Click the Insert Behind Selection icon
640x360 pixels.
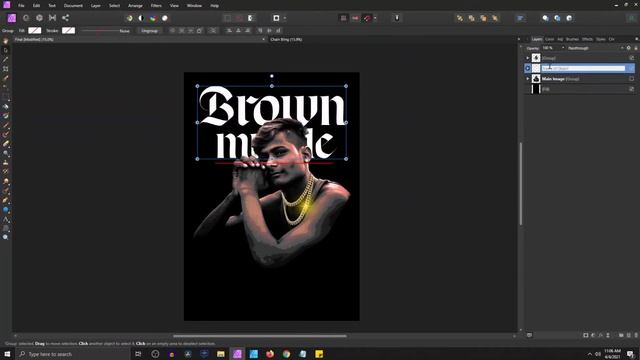point(545,18)
